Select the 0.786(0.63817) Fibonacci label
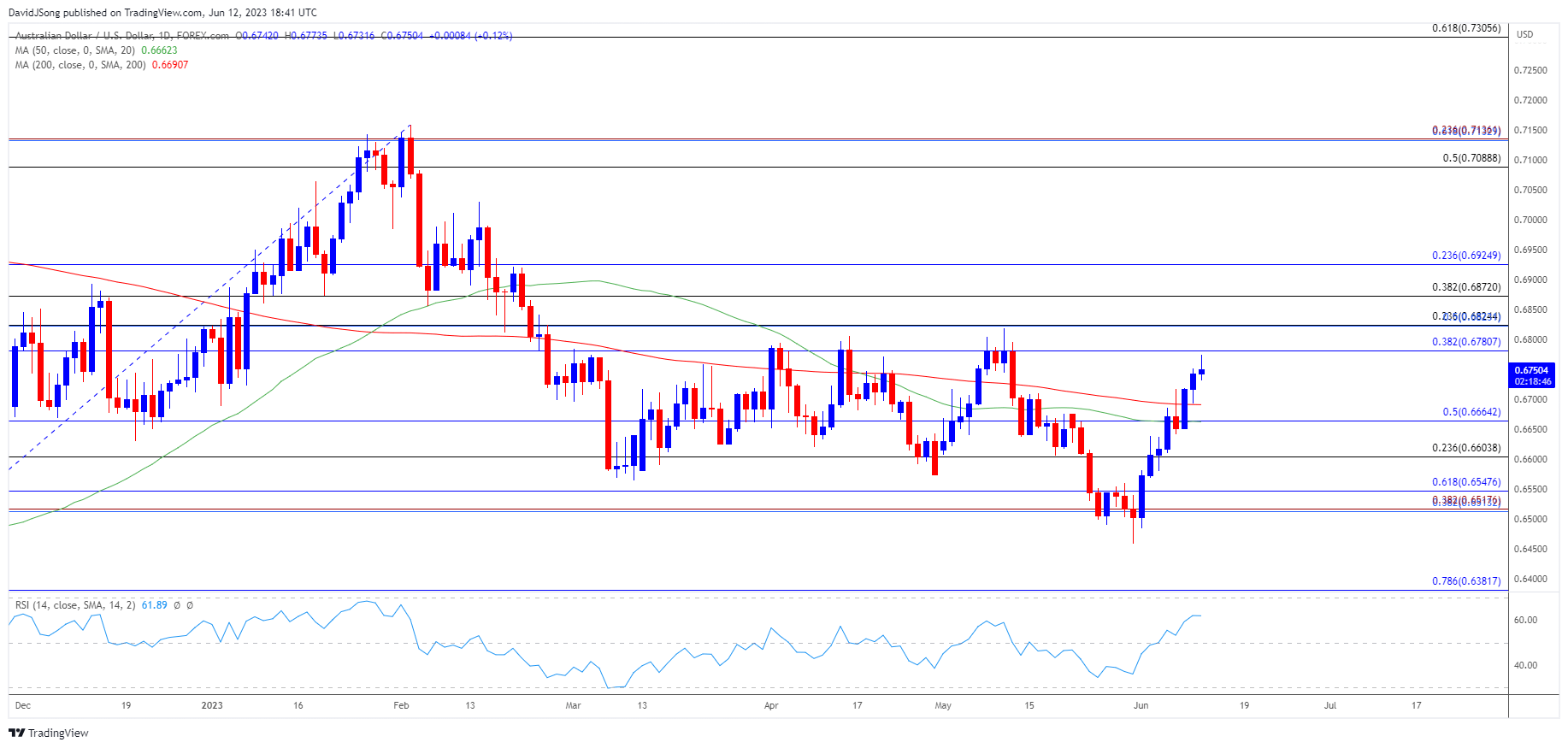The height and width of the screenshot is (748, 1568). click(x=1466, y=581)
